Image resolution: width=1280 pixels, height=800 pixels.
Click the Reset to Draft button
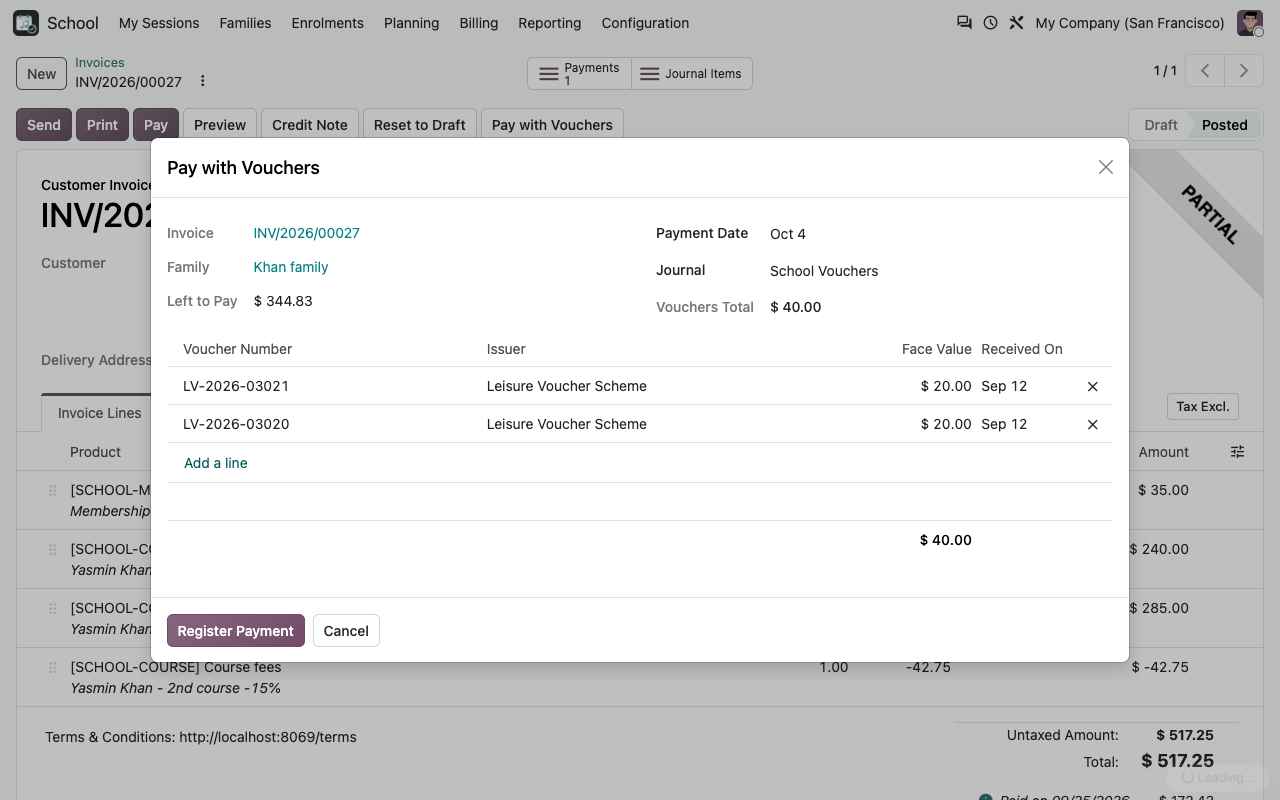click(420, 125)
